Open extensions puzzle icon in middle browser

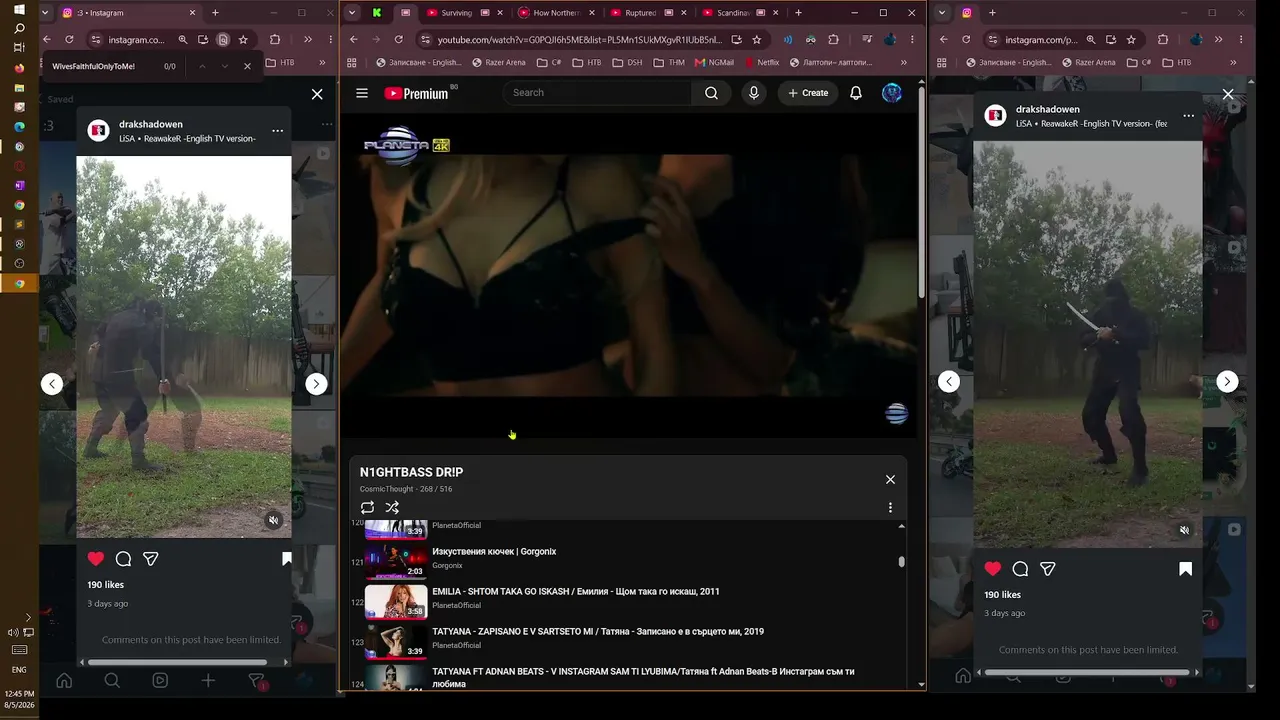(833, 40)
